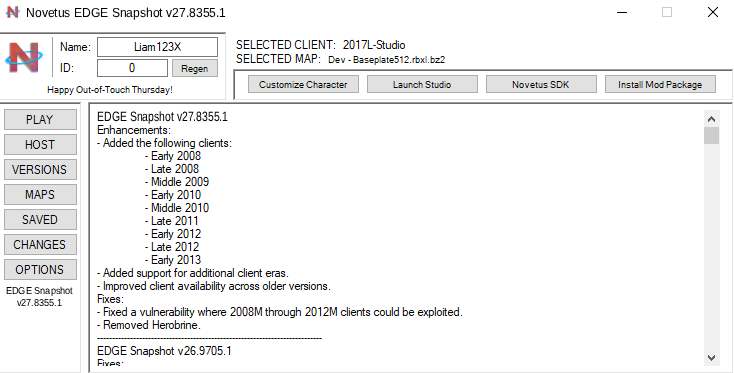The height and width of the screenshot is (373, 734).
Task: Open the OPTIONS tab
Action: point(40,270)
